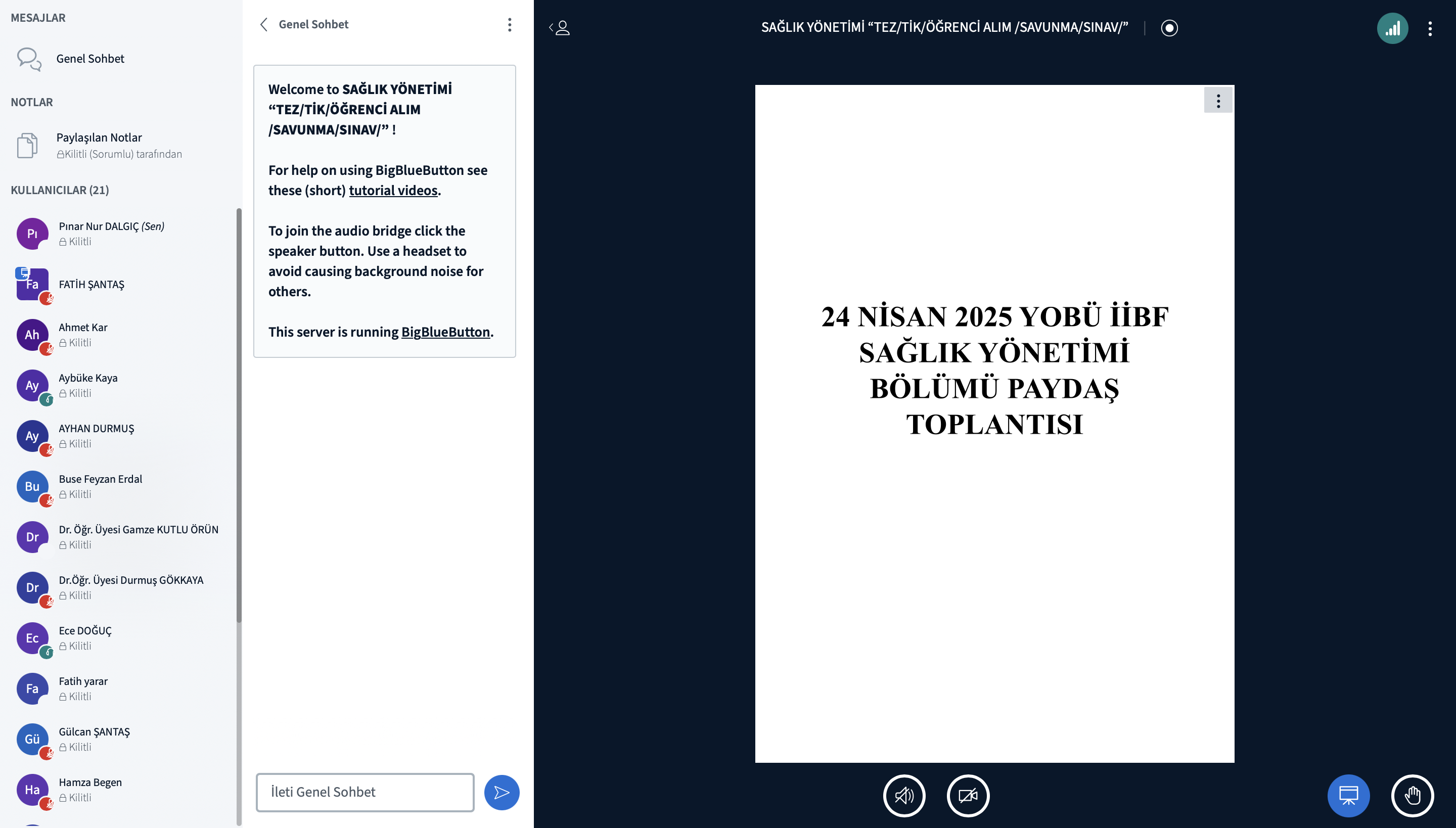Image resolution: width=1456 pixels, height=828 pixels.
Task: Click AYHAN DURMUŞ avatar
Action: click(x=32, y=436)
